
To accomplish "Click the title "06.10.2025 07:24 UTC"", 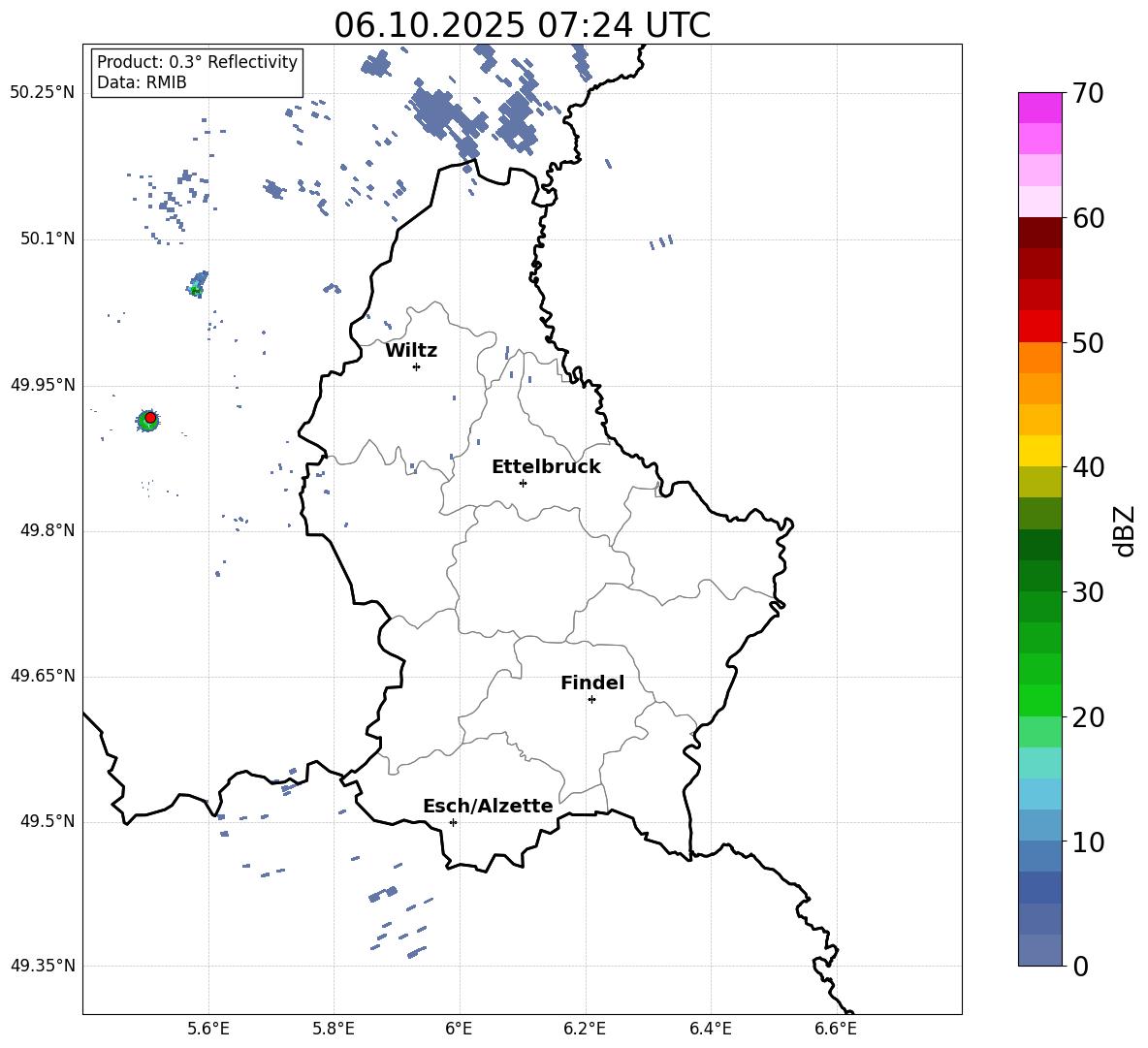I will click(x=522, y=25).
